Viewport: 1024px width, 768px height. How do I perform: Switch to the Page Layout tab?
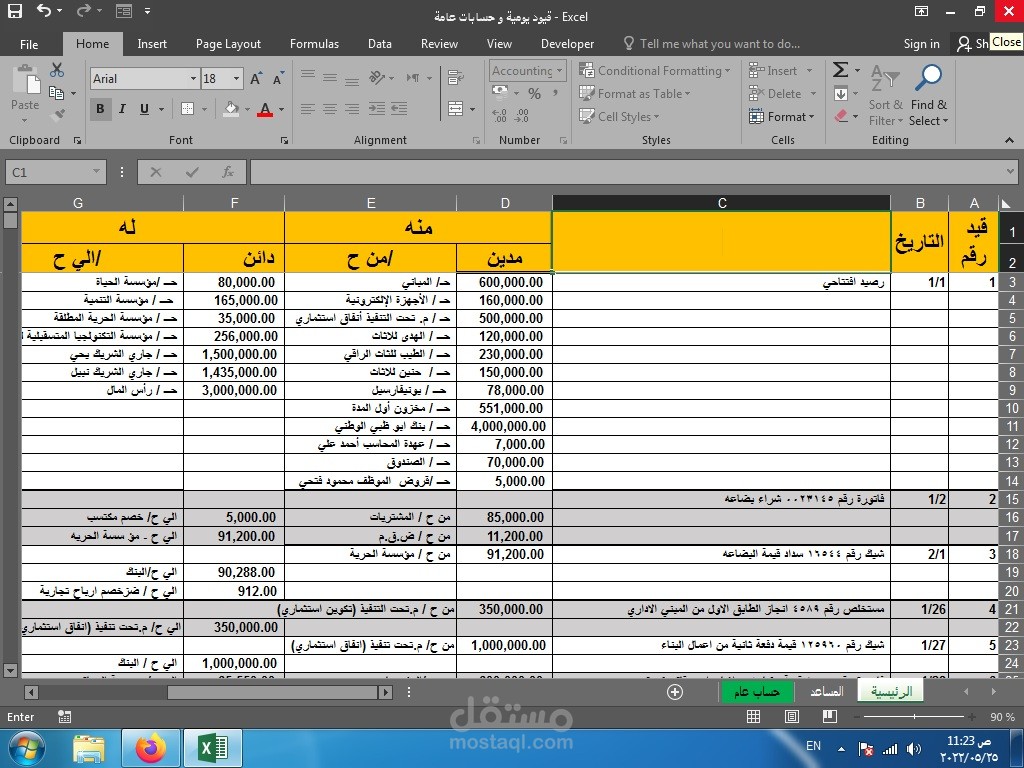(x=228, y=44)
